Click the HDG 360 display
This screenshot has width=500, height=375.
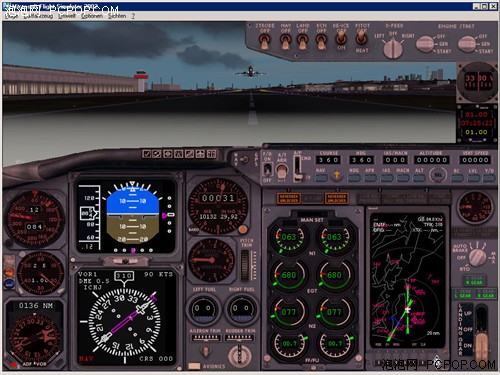[x=361, y=160]
